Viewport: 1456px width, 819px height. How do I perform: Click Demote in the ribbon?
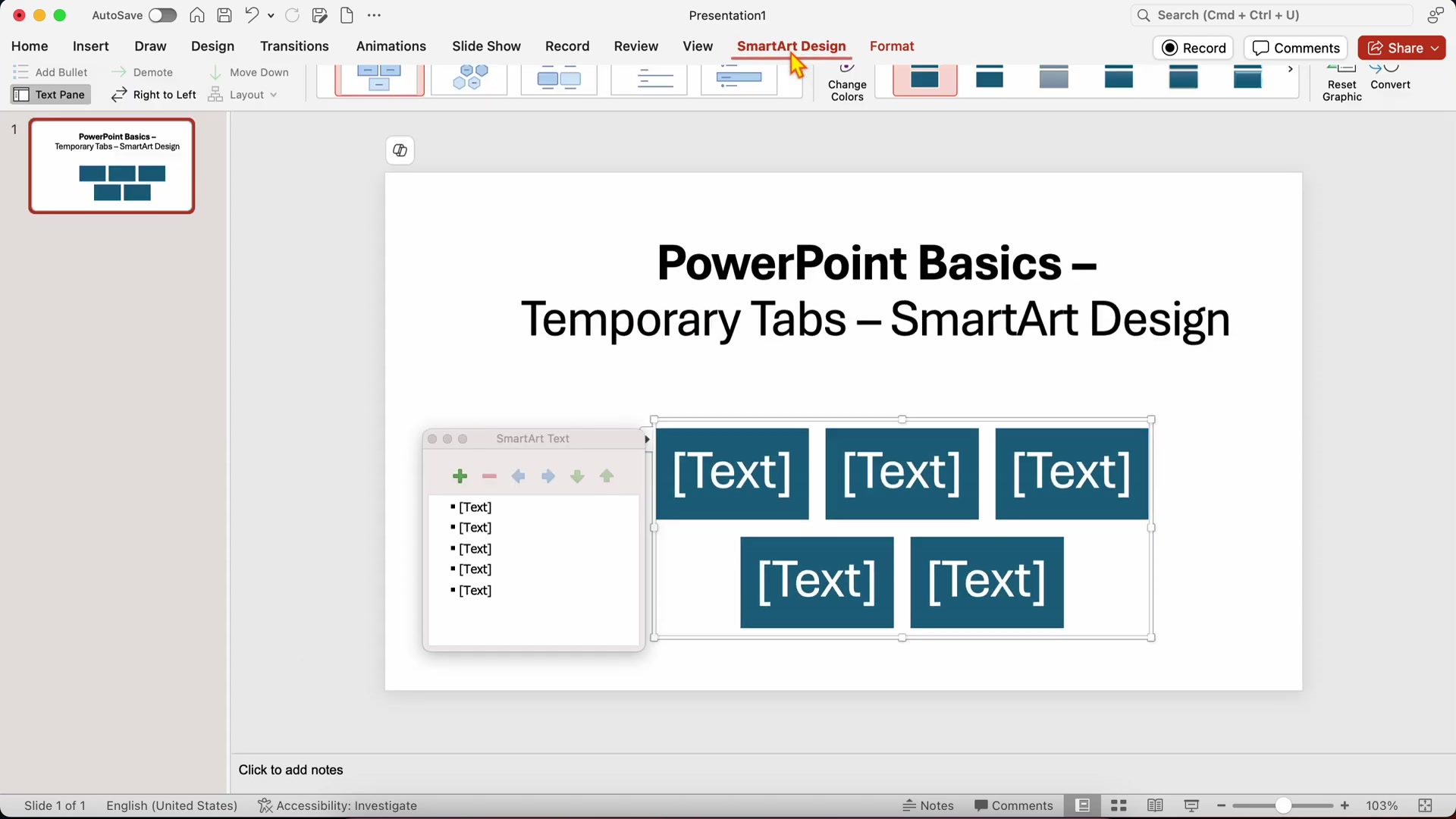pos(142,72)
